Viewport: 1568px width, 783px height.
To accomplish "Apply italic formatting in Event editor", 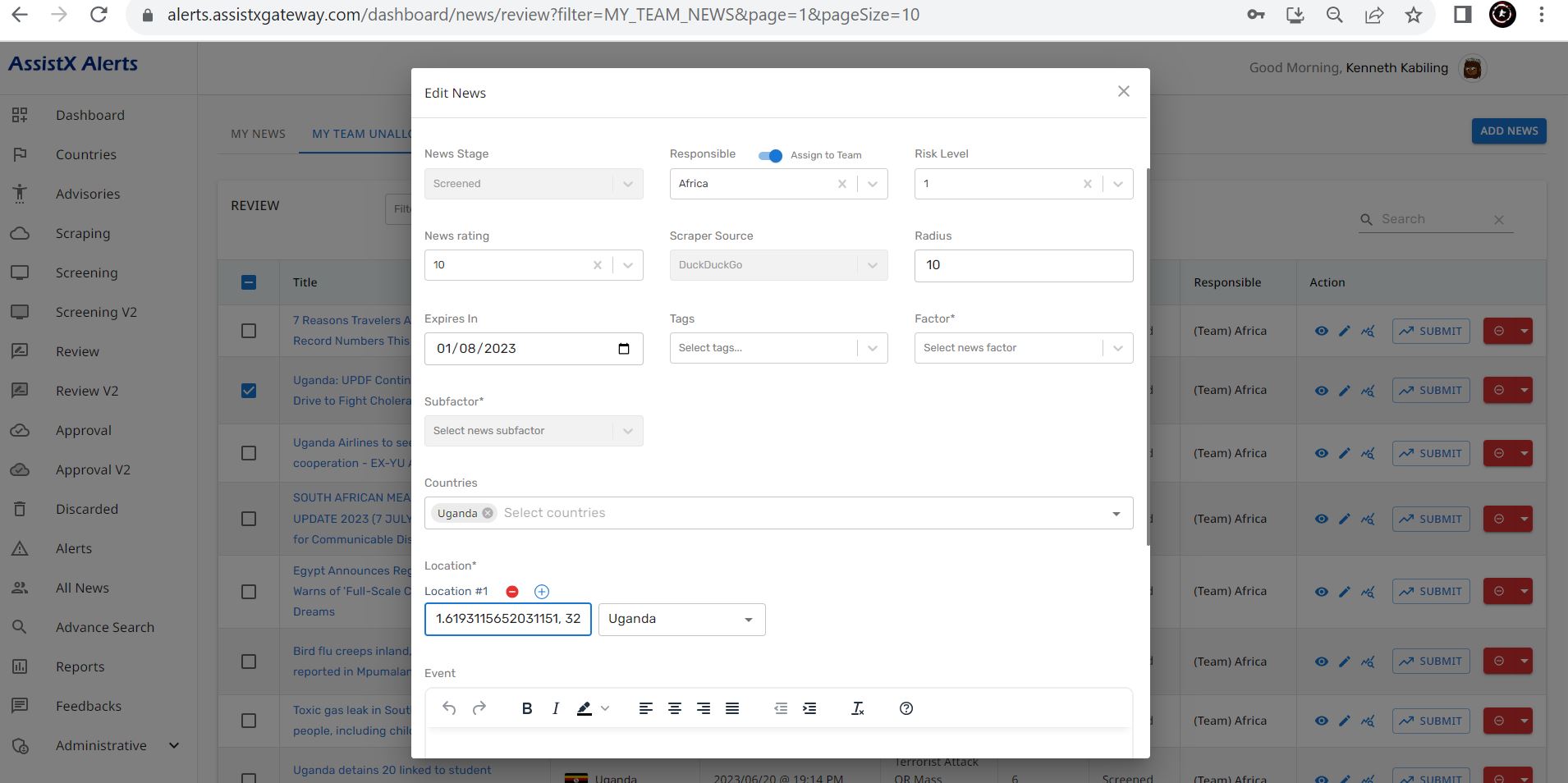I will (556, 708).
